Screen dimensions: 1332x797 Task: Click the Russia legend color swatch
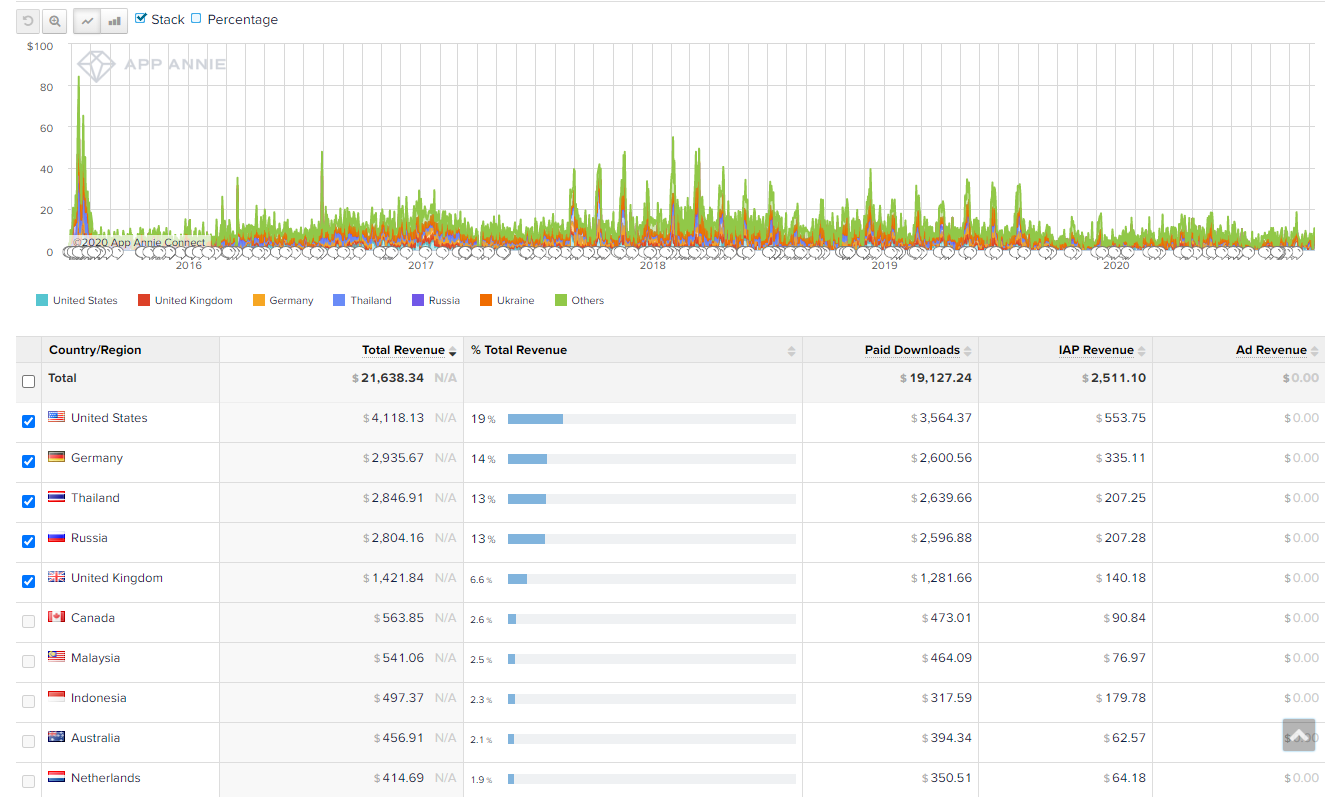(x=418, y=300)
